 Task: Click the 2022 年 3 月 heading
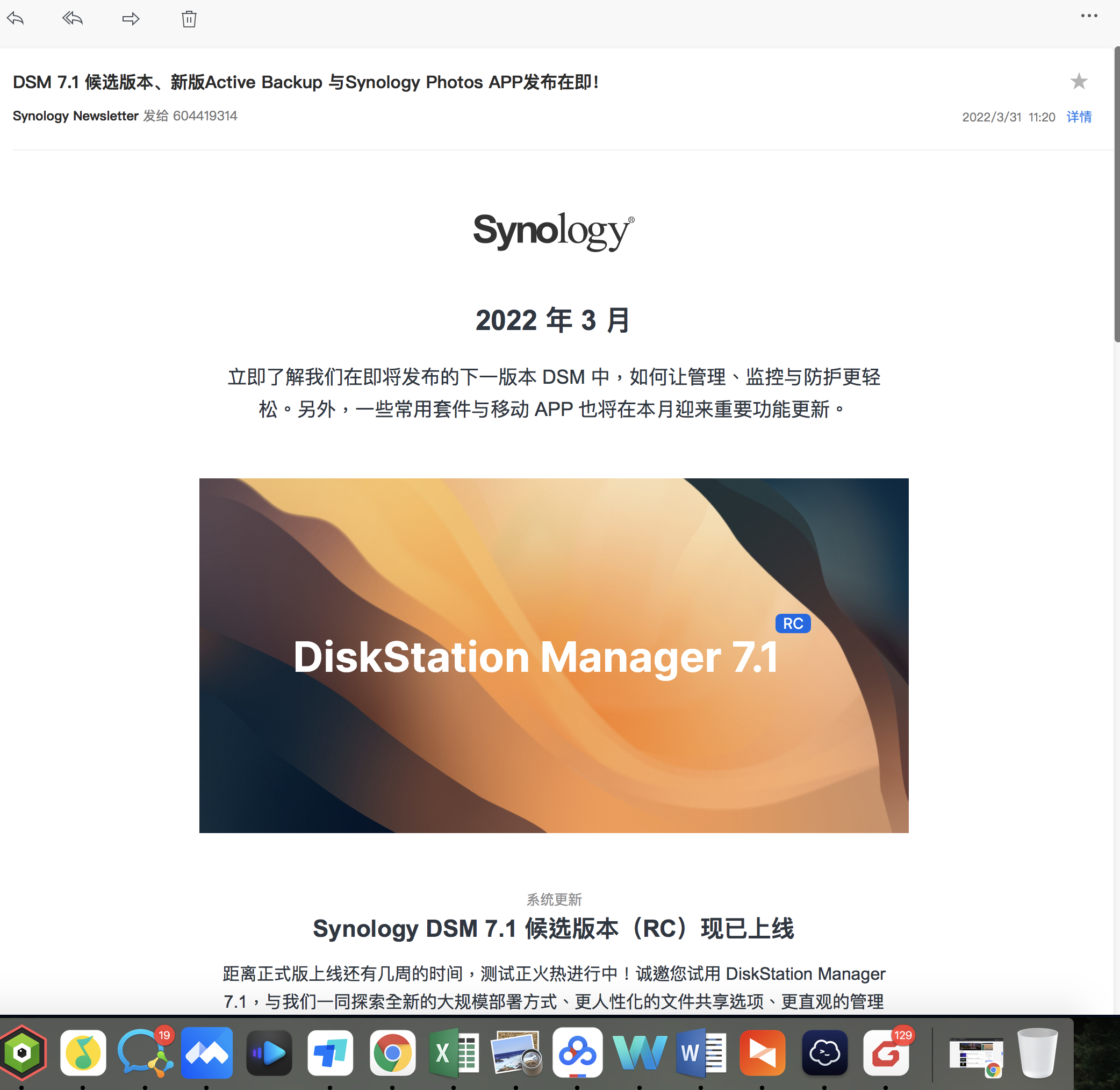coord(553,319)
